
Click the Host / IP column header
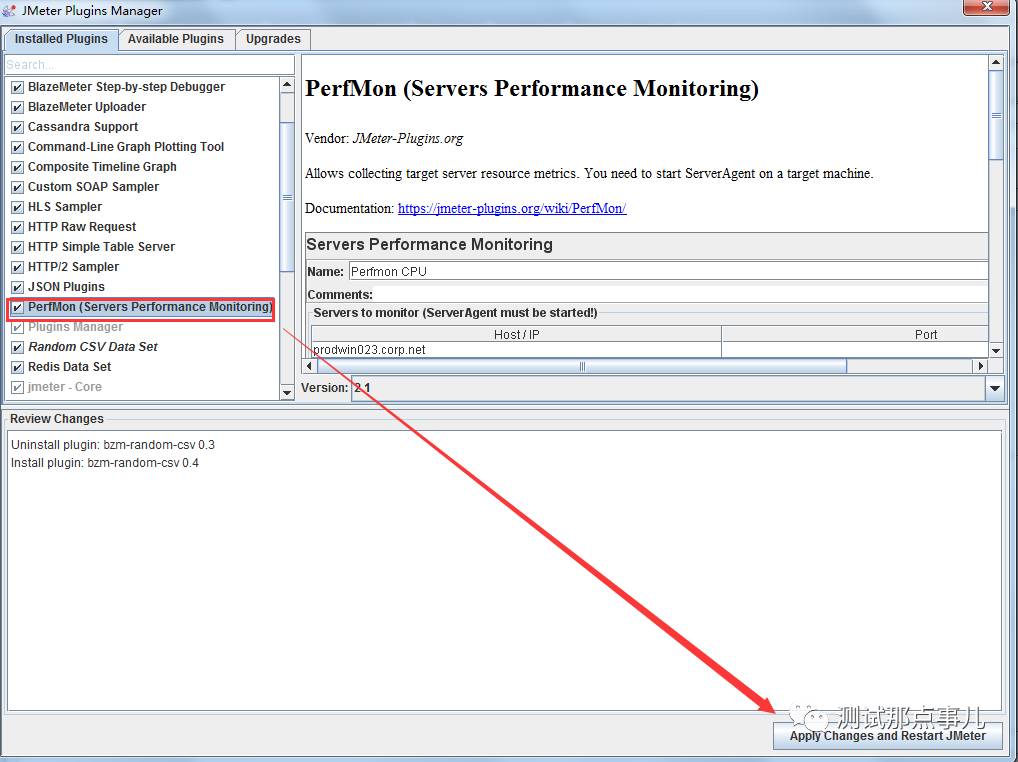coord(516,335)
